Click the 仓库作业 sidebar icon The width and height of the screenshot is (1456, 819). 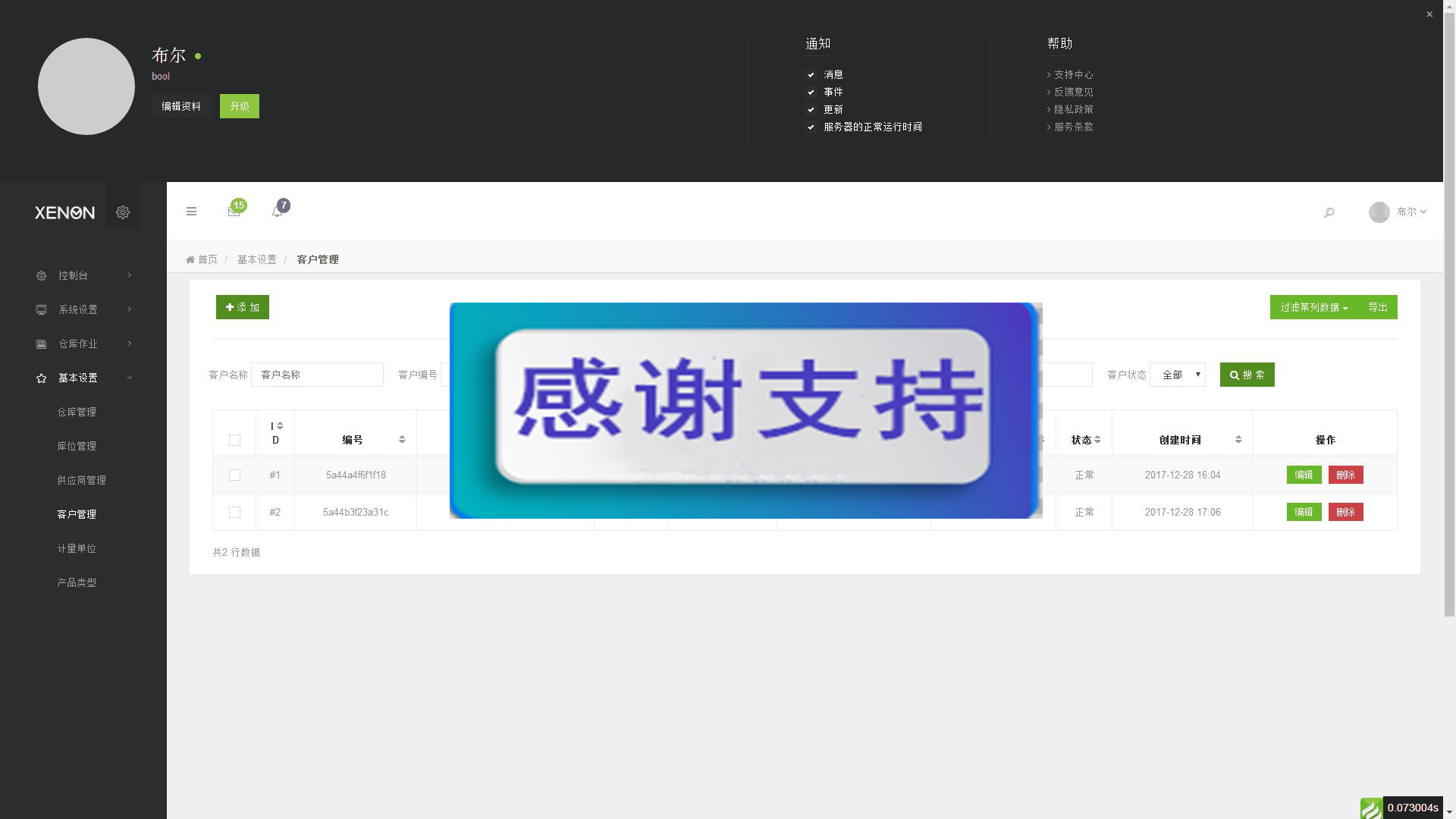pos(42,344)
